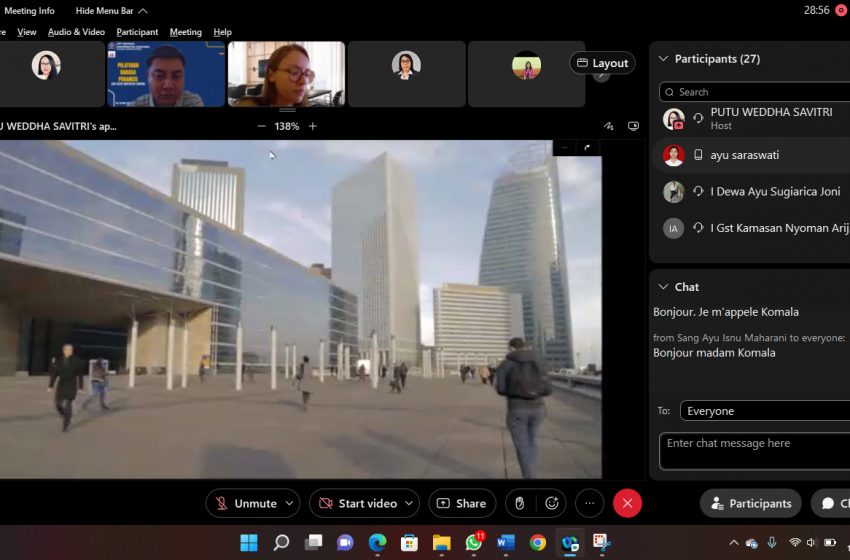Screen dimensions: 850x560
Task: Open the more options ellipsis button
Action: (x=590, y=503)
